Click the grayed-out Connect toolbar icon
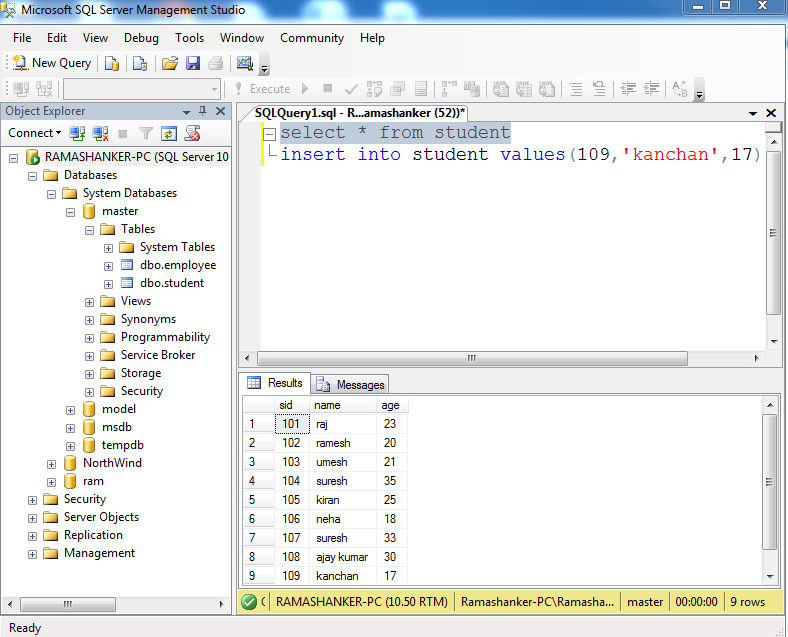The width and height of the screenshot is (788, 637). 21,89
